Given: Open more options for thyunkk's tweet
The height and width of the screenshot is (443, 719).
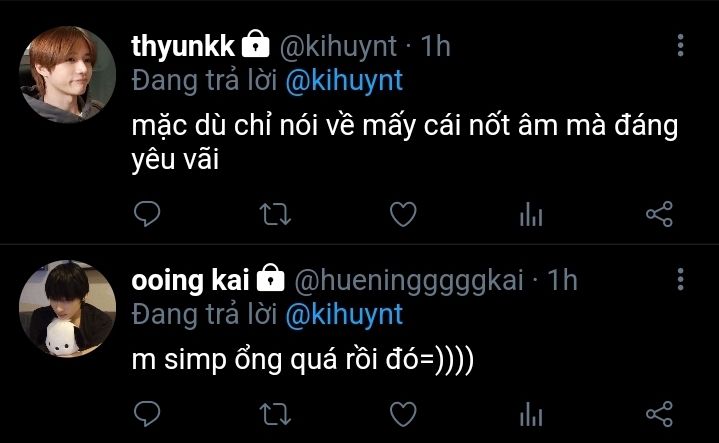Looking at the screenshot, I should [x=681, y=46].
